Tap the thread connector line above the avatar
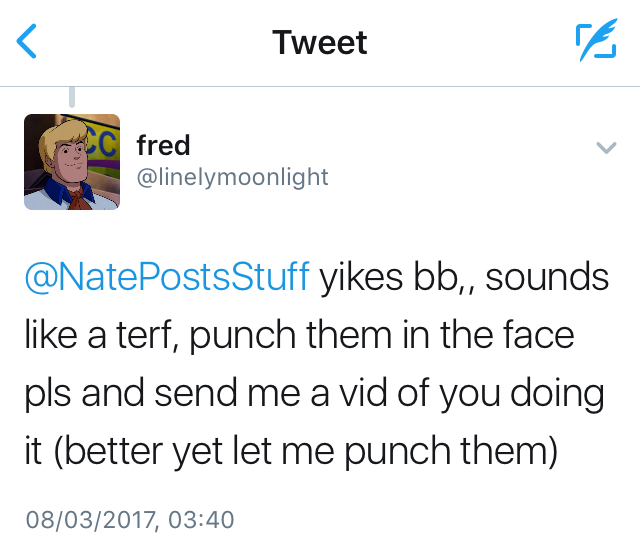The image size is (640, 556). (x=72, y=98)
